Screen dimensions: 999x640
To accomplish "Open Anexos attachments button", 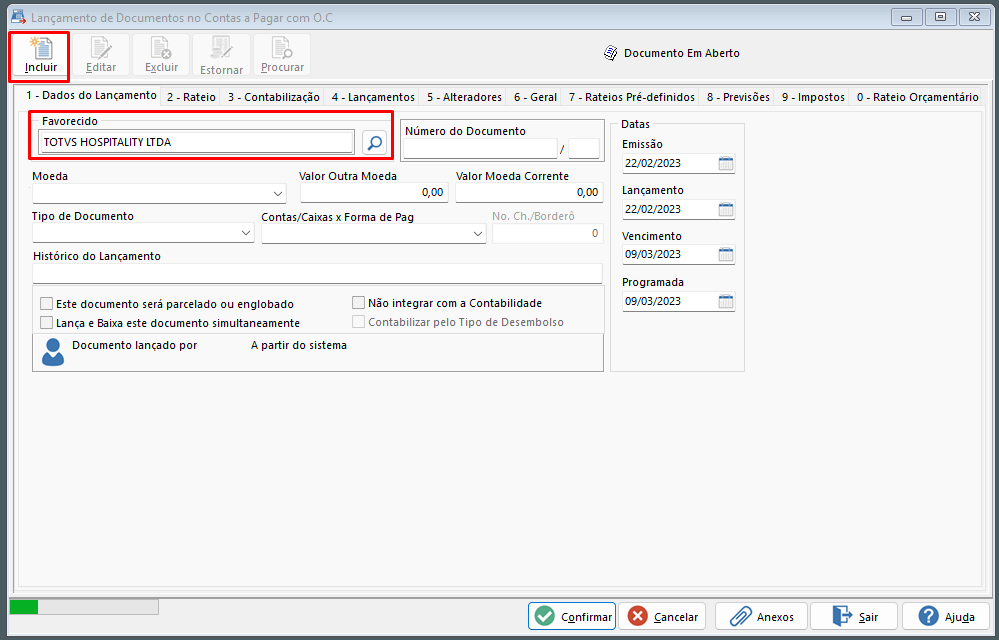I will click(x=761, y=616).
